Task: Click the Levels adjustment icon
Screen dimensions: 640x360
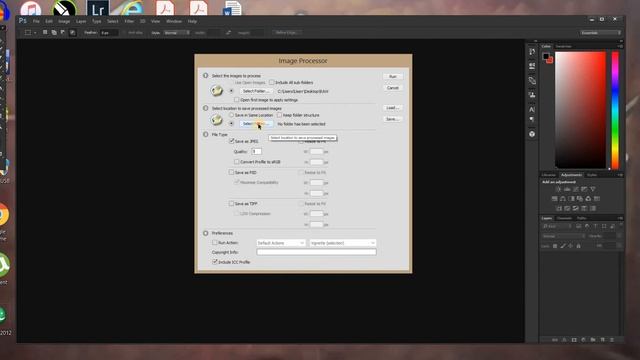Action: click(x=567, y=189)
